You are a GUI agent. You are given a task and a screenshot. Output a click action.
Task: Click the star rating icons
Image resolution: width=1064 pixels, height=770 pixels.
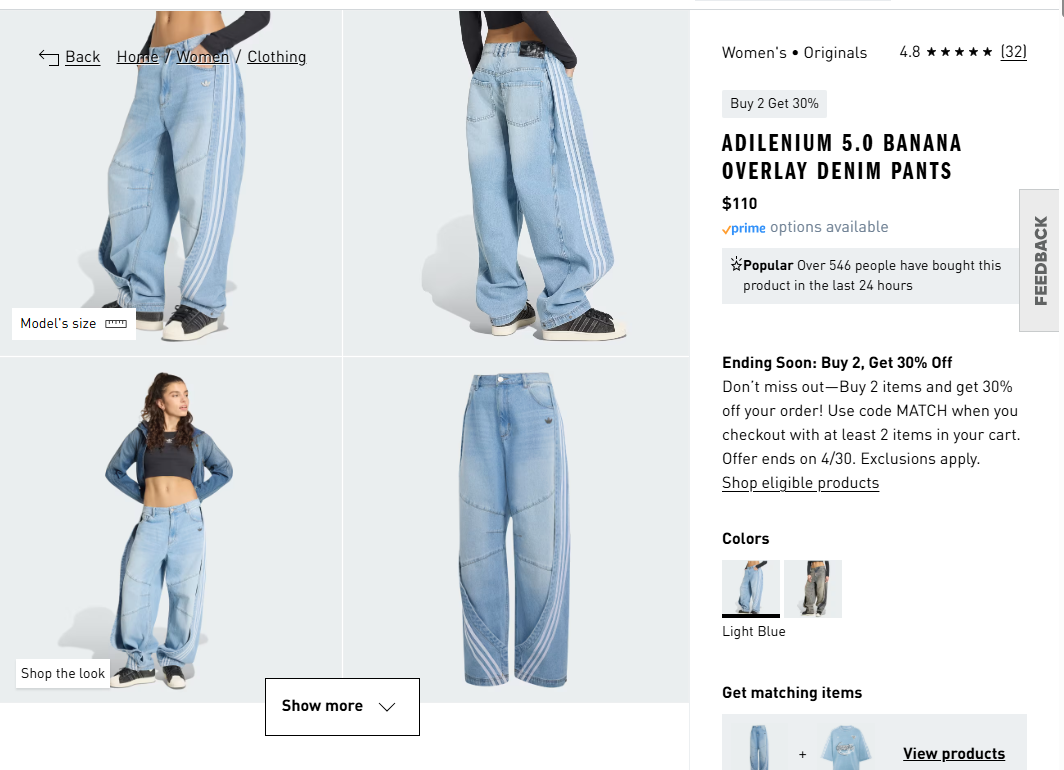pyautogui.click(x=959, y=52)
